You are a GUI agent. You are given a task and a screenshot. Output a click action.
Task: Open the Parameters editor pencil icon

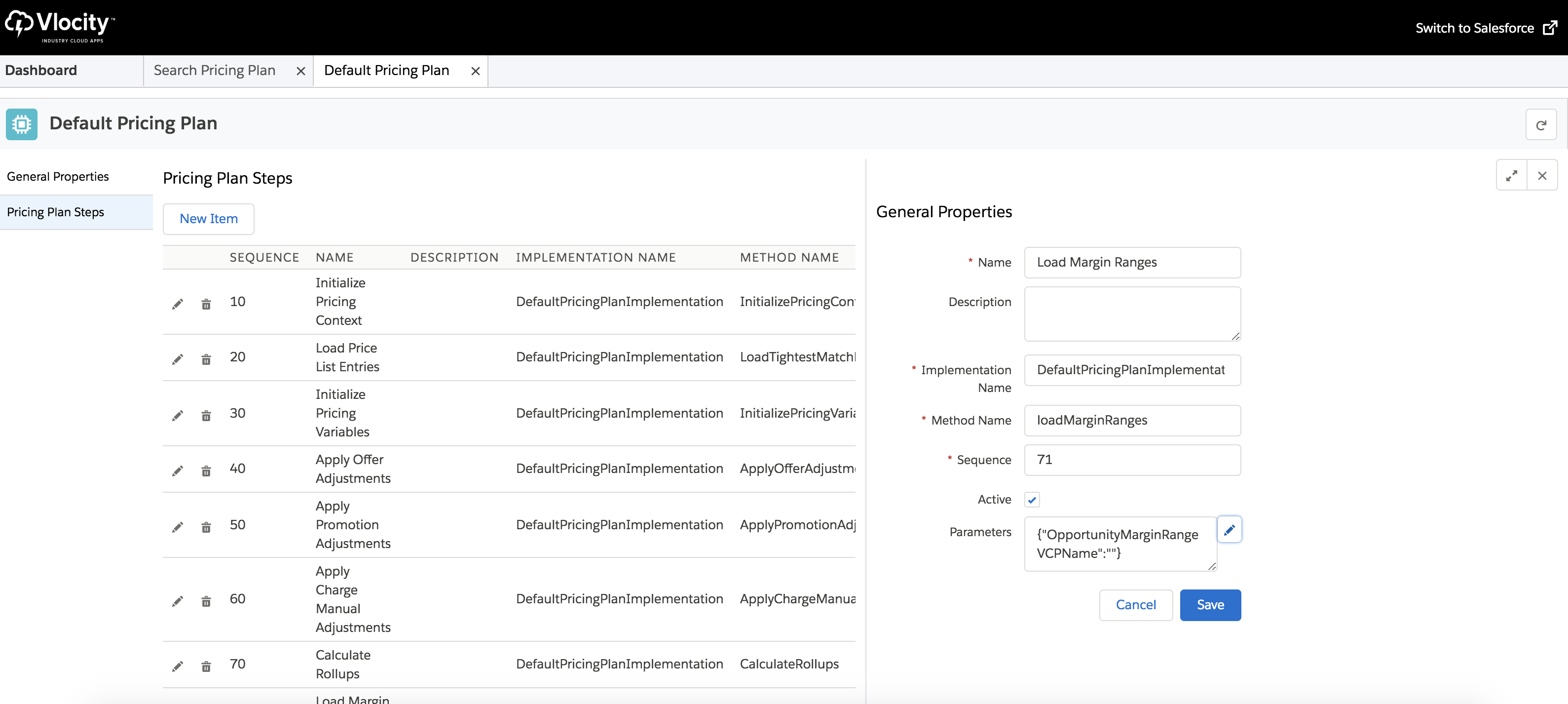tap(1229, 530)
